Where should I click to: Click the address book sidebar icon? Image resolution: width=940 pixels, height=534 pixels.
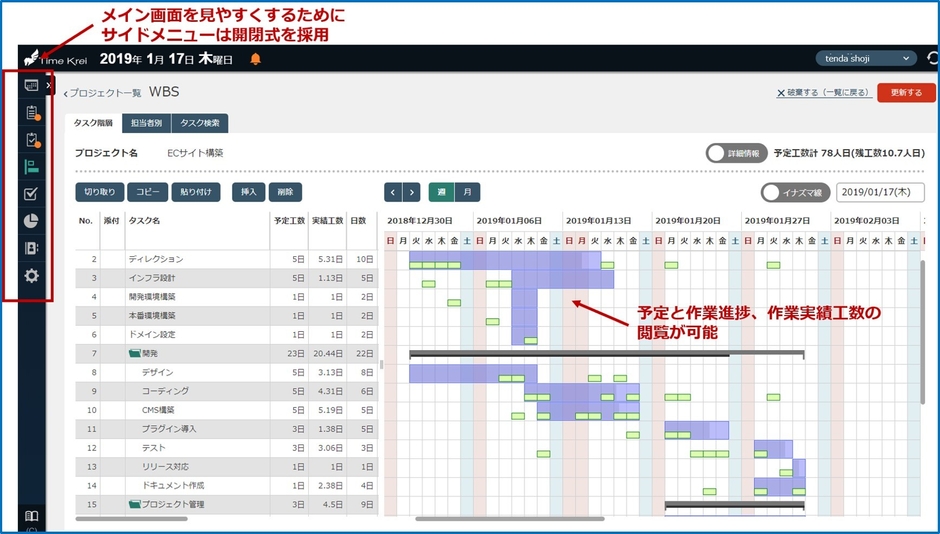(x=31, y=248)
